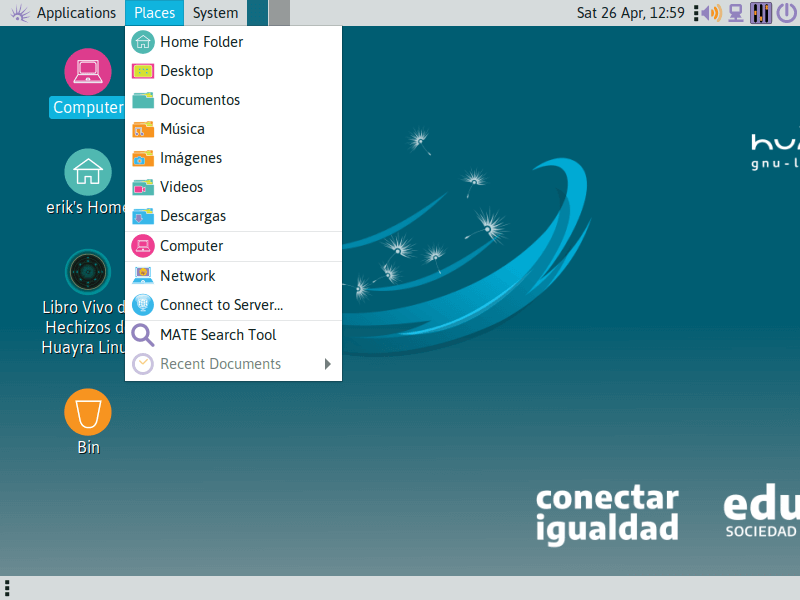The image size is (800, 600).
Task: Click the Desktop folder icon in menu
Action: click(143, 71)
